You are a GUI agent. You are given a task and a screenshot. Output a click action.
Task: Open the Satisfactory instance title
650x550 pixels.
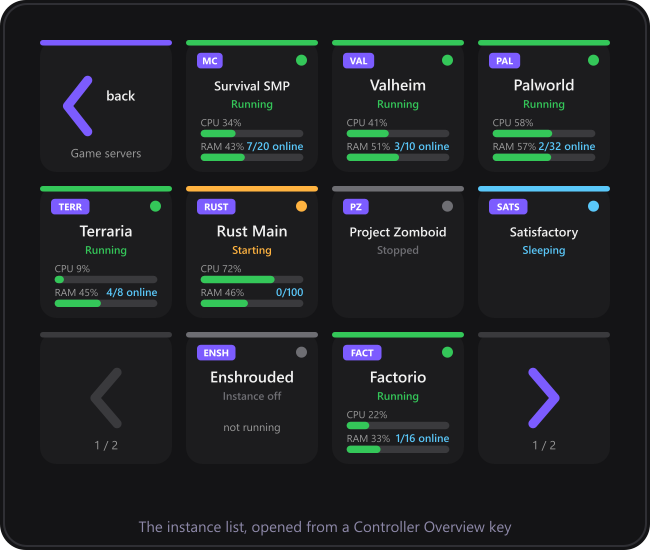tap(543, 232)
